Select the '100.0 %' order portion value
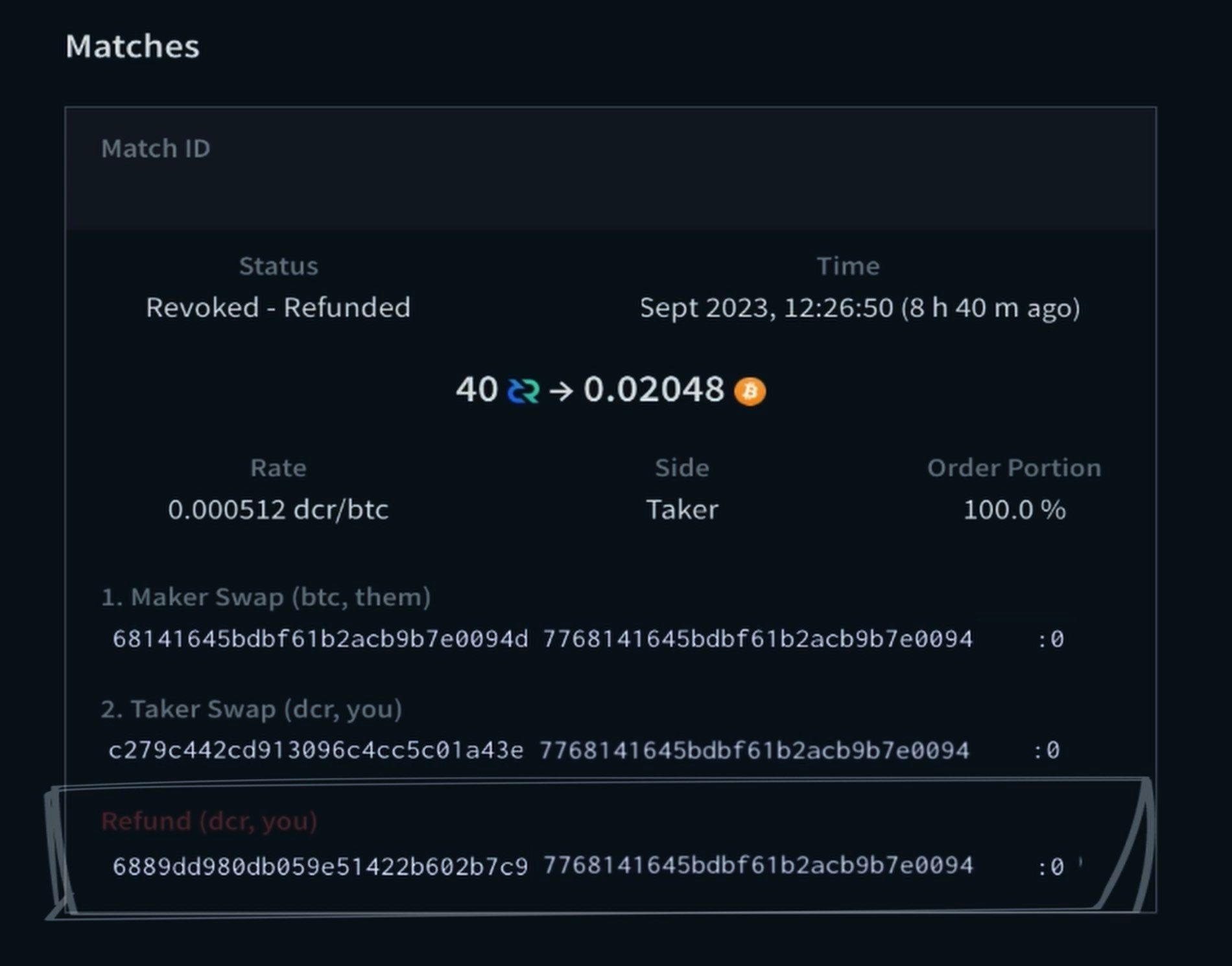The height and width of the screenshot is (966, 1232). click(x=1014, y=510)
